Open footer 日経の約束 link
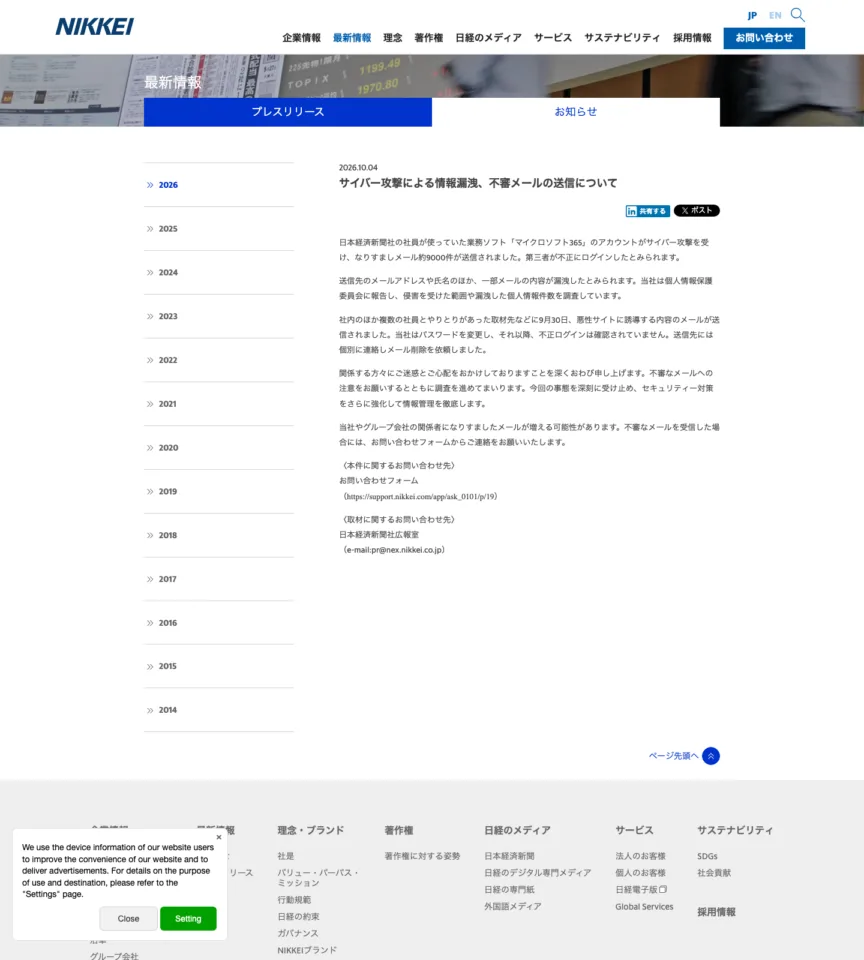 (x=298, y=917)
